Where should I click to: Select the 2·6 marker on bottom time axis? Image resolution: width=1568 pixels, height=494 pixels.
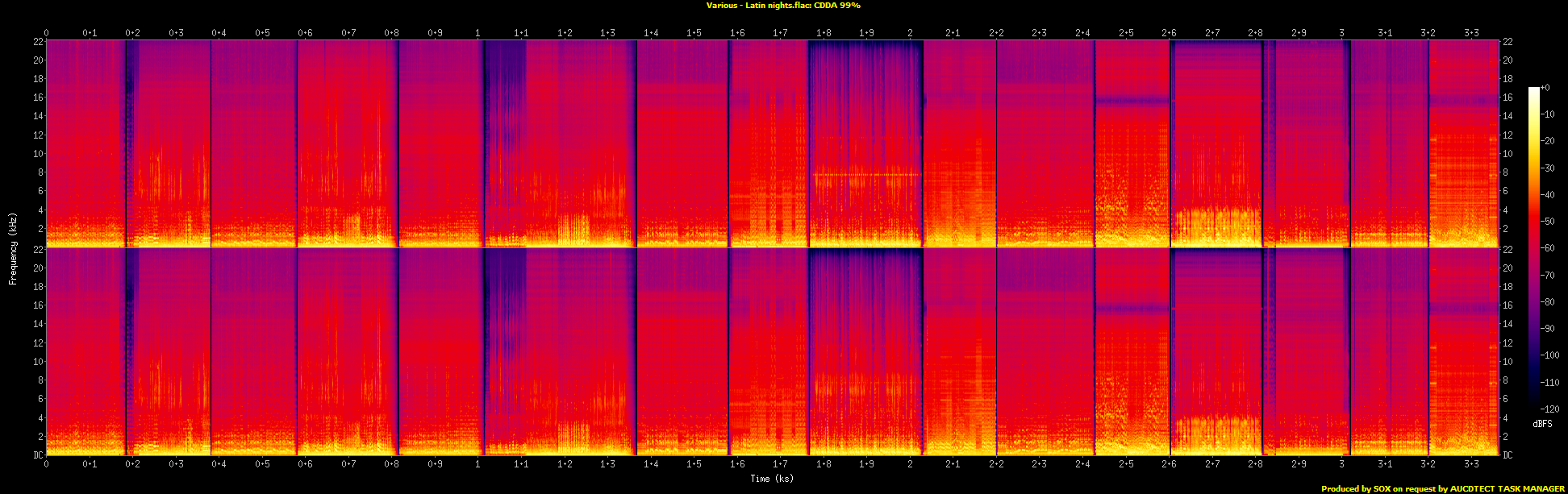[1169, 464]
